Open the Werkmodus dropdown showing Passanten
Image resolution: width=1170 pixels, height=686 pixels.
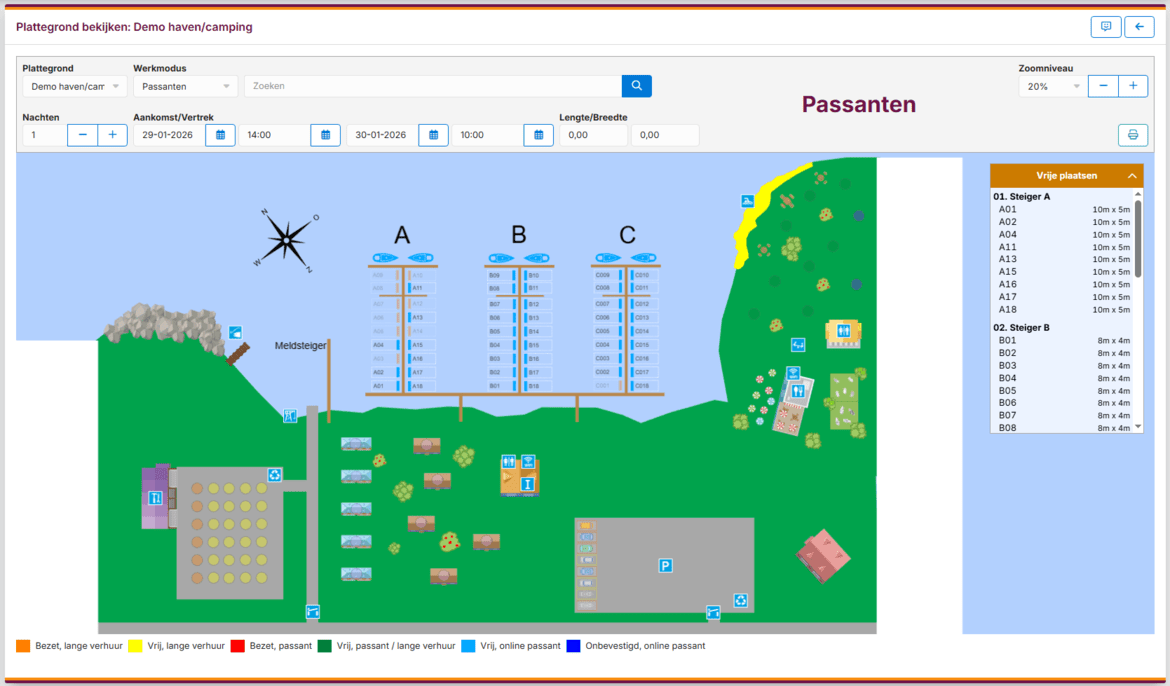coord(185,87)
